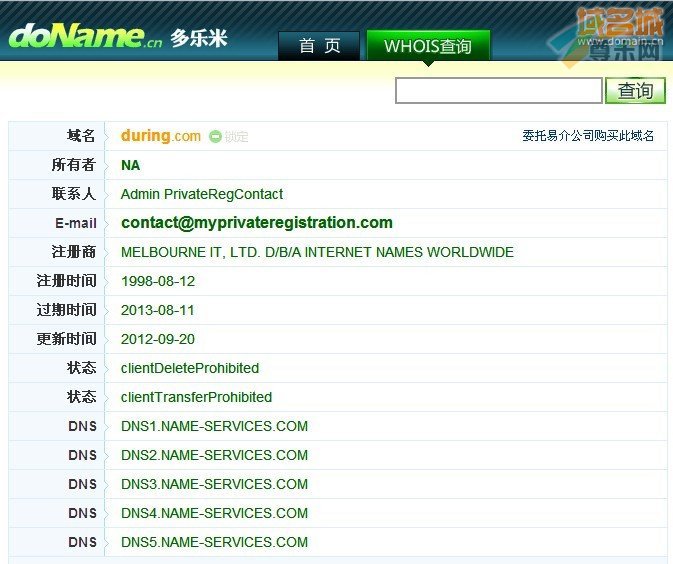This screenshot has width=673, height=564.
Task: Click the green lock status icon beside during.com
Action: click(215, 136)
